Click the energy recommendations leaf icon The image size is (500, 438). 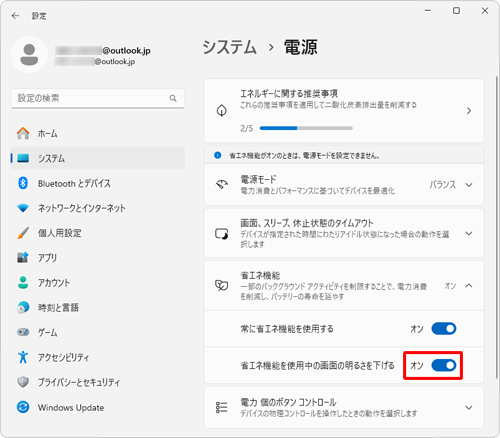point(222,110)
